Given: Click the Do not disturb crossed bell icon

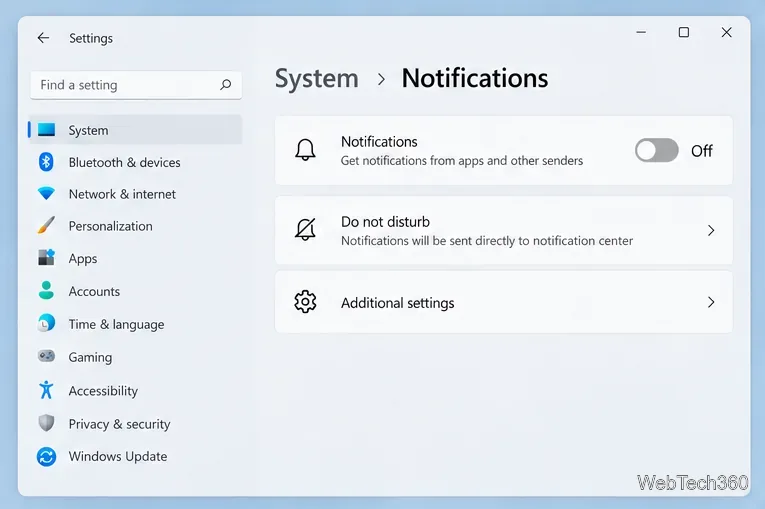Looking at the screenshot, I should click(305, 229).
